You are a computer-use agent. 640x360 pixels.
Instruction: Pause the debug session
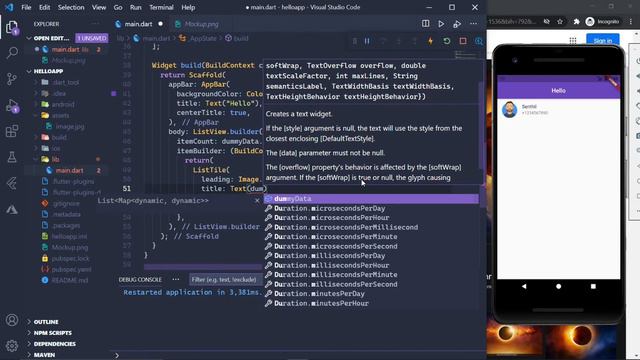coord(367,41)
